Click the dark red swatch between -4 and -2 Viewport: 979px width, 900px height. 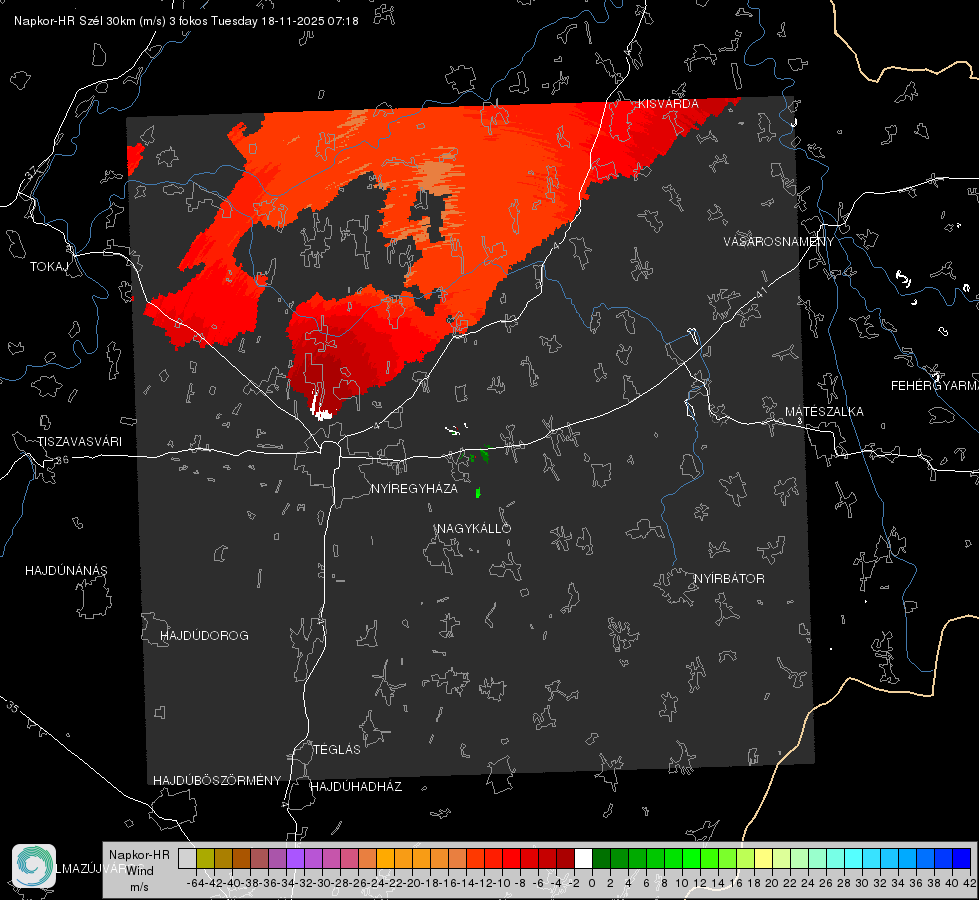coord(565,859)
